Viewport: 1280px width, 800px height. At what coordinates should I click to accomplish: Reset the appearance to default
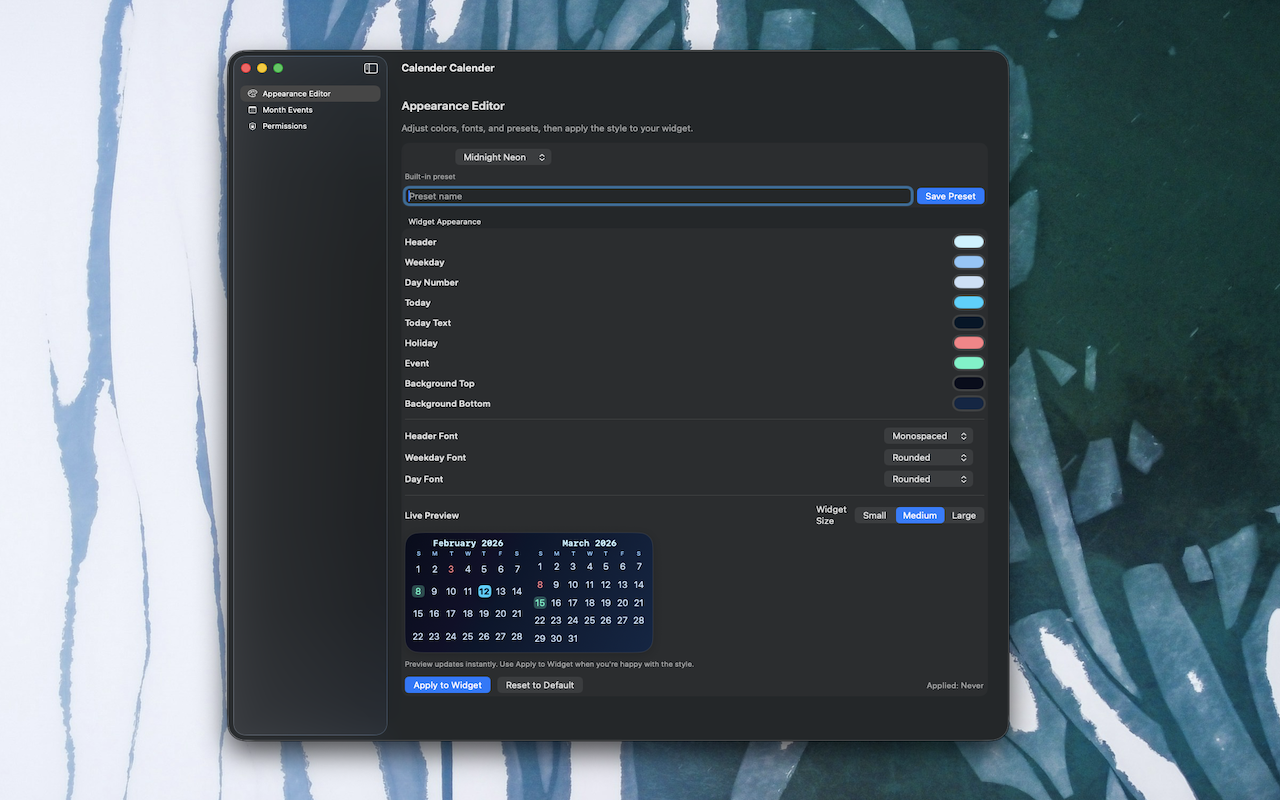click(x=539, y=684)
